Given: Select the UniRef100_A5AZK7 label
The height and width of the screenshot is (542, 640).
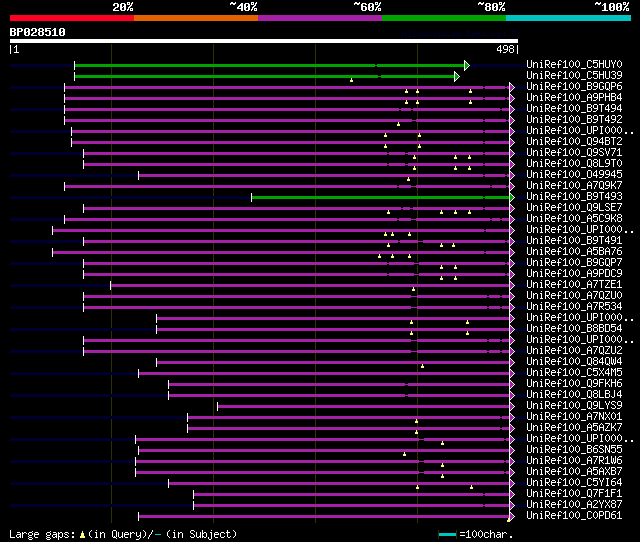Looking at the screenshot, I should [x=574, y=428].
